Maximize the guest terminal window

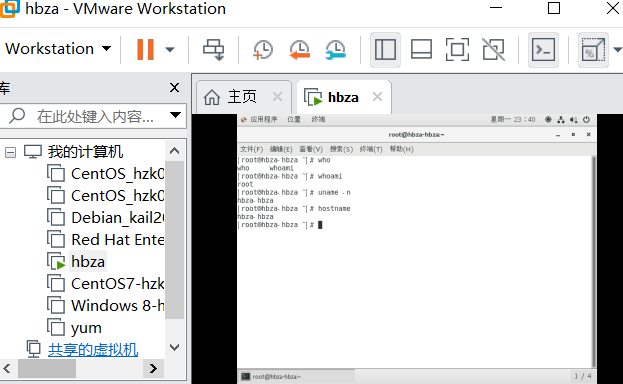[x=573, y=135]
